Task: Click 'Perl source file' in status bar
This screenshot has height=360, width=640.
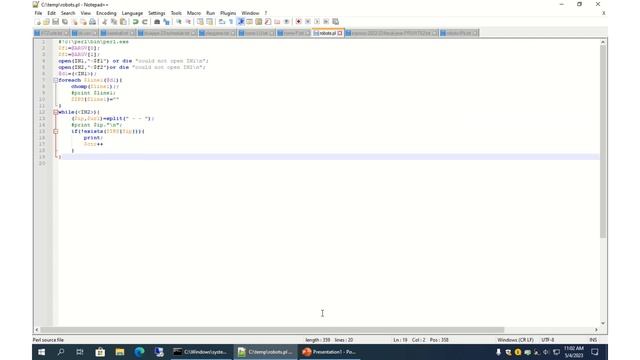Action: [48, 340]
